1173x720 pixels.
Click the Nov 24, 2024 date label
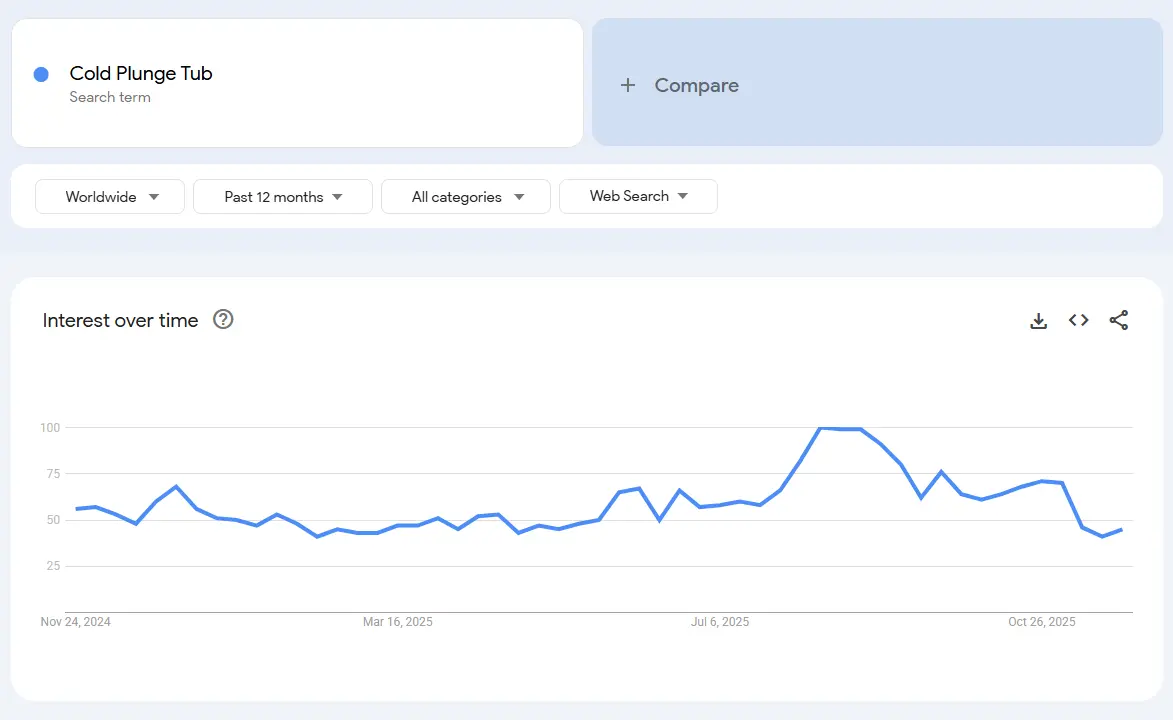(x=75, y=621)
